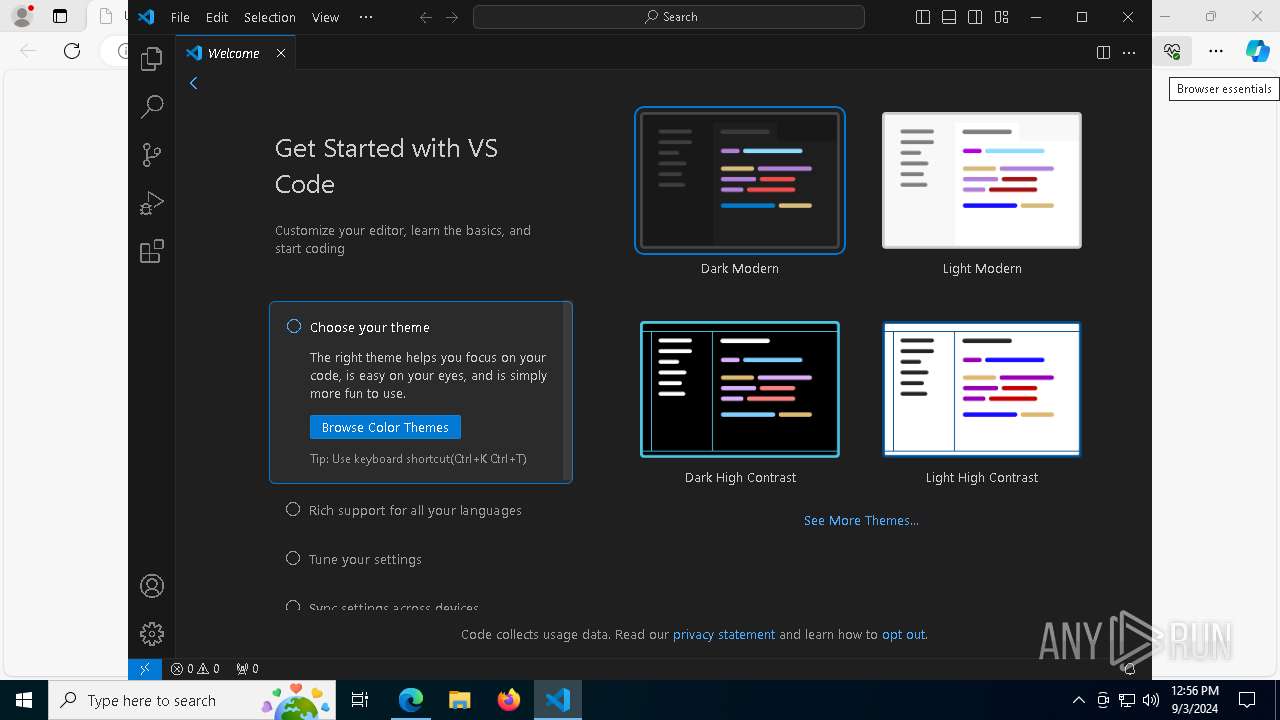Open Edge Copilot icon
1280x720 pixels.
(1257, 51)
